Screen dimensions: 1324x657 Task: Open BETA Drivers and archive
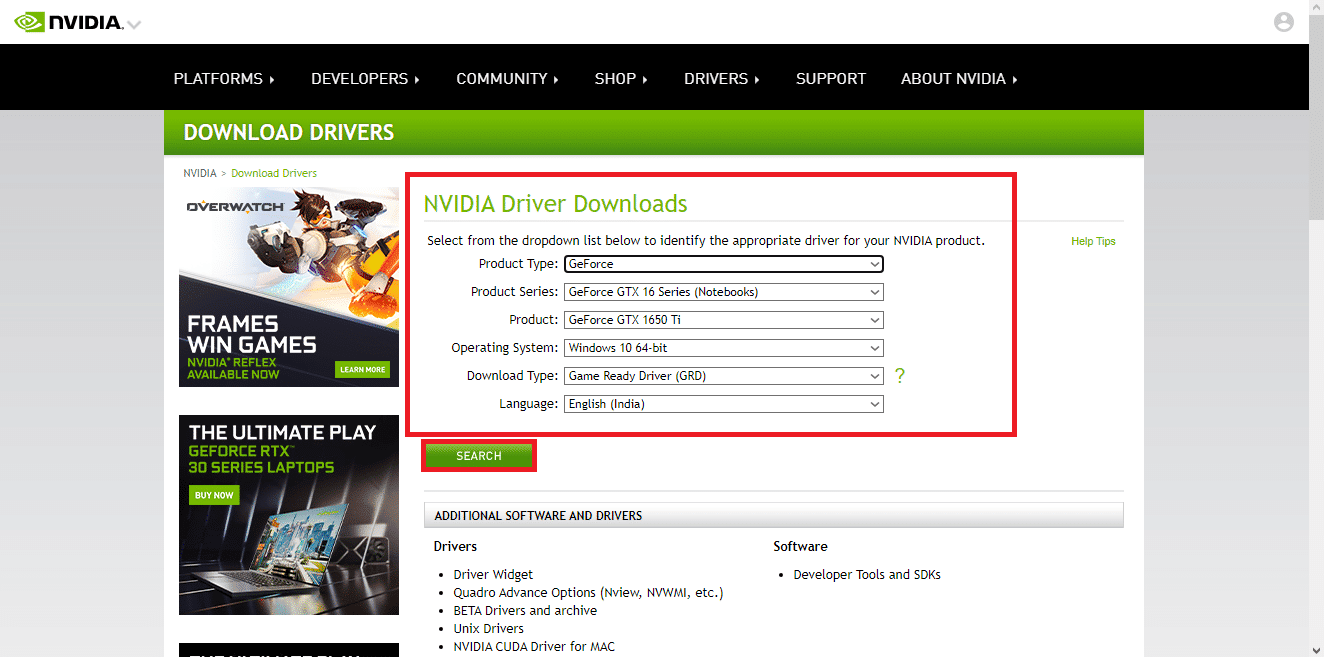[525, 610]
